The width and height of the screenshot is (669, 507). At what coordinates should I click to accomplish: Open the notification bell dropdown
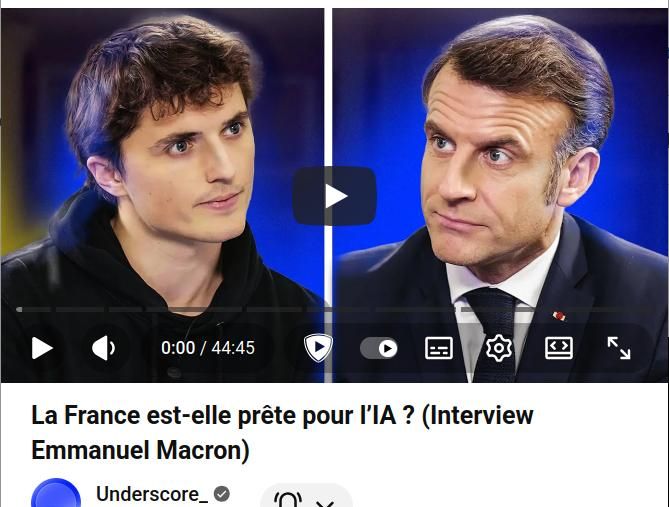click(306, 496)
